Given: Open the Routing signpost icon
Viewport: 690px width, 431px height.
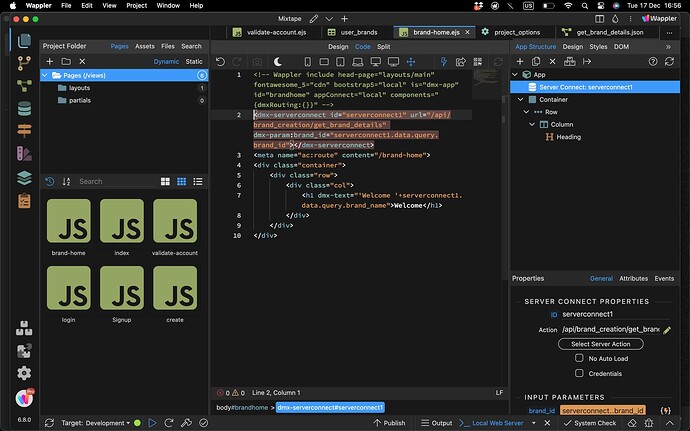Looking at the screenshot, I should click(x=24, y=131).
